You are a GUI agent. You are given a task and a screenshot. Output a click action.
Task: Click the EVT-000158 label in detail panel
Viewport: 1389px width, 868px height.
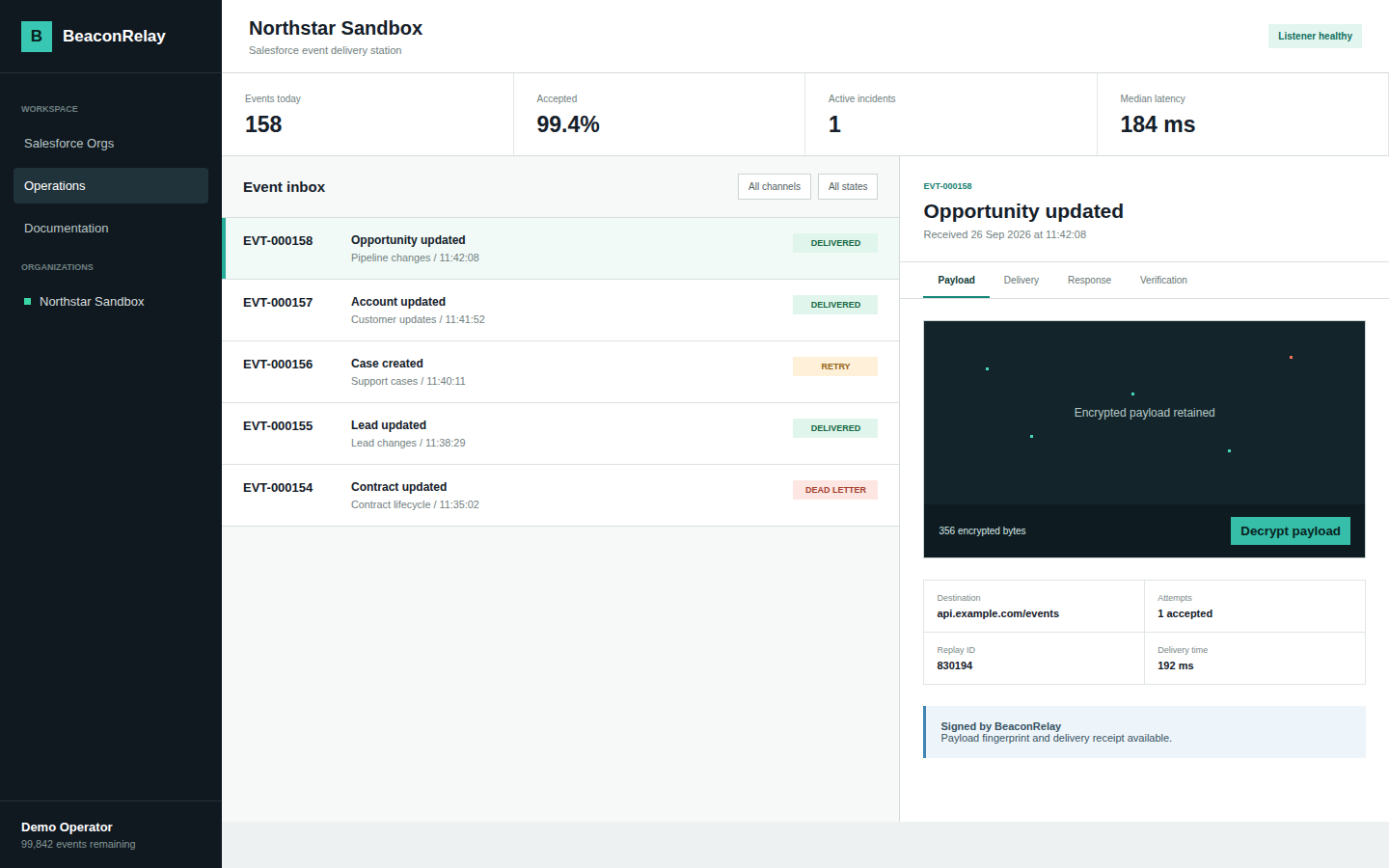coord(947,186)
